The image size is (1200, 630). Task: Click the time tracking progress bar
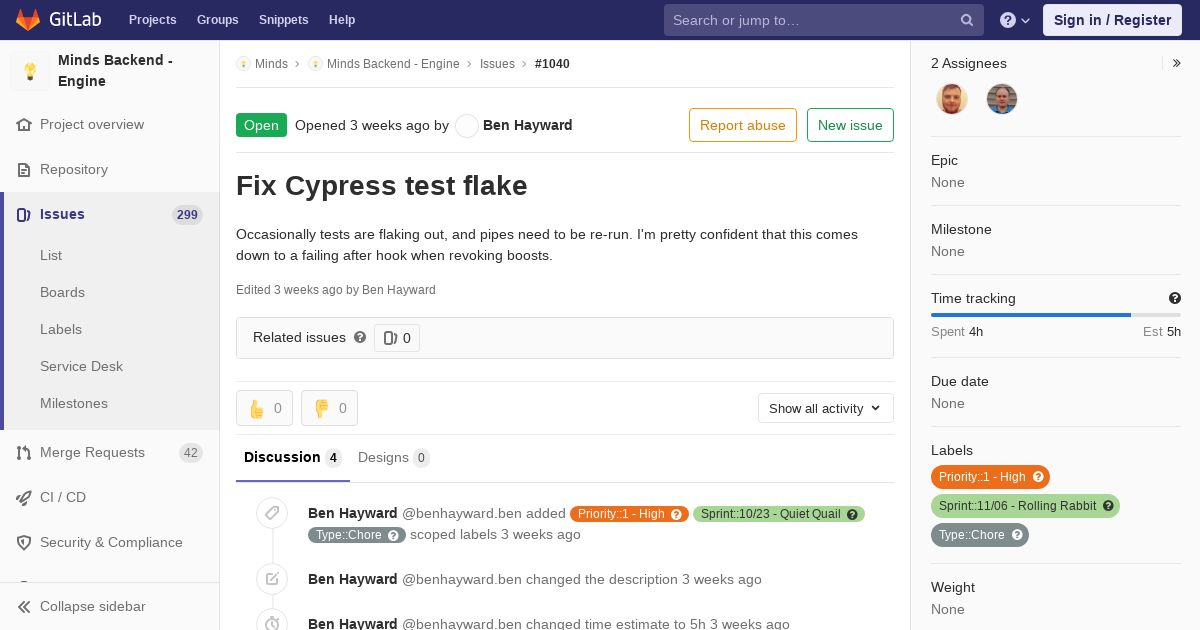[1056, 315]
